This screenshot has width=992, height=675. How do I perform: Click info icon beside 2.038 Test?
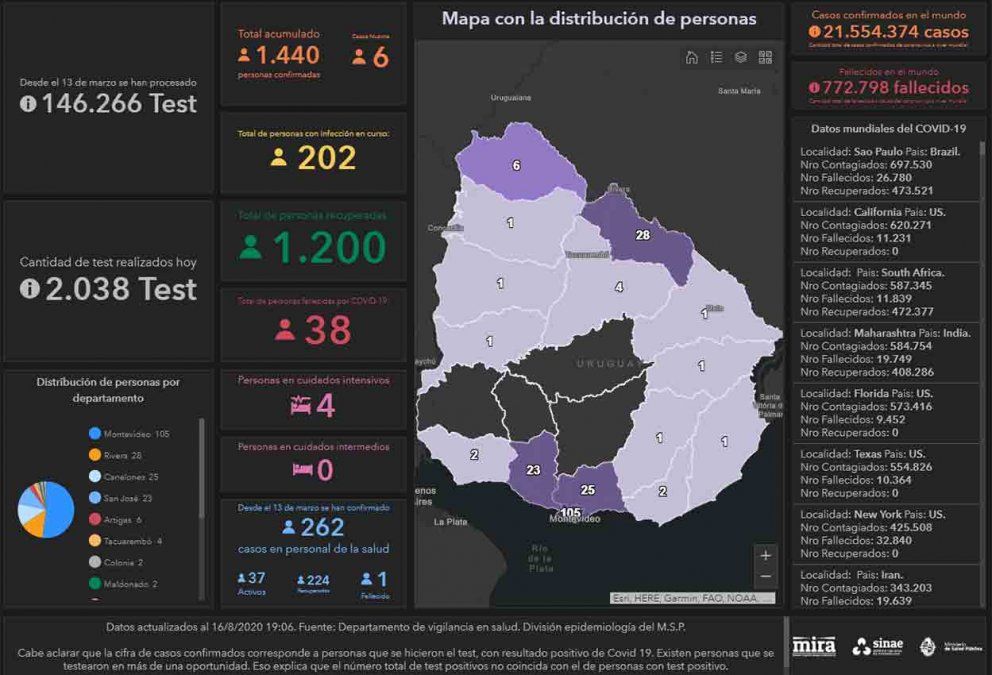pos(29,289)
